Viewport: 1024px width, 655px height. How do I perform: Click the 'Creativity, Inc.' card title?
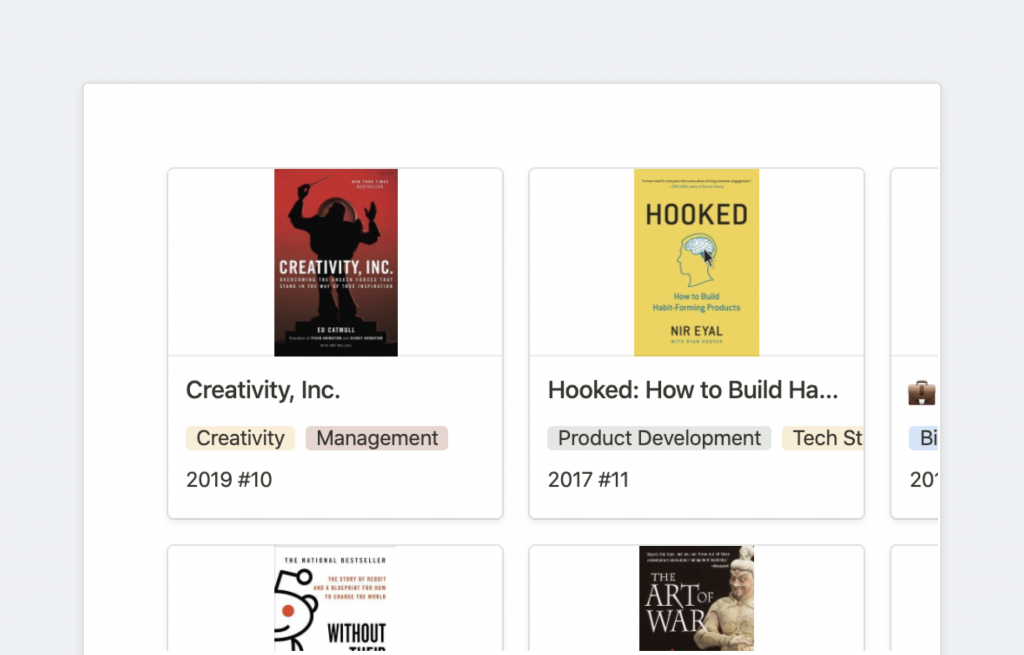263,390
